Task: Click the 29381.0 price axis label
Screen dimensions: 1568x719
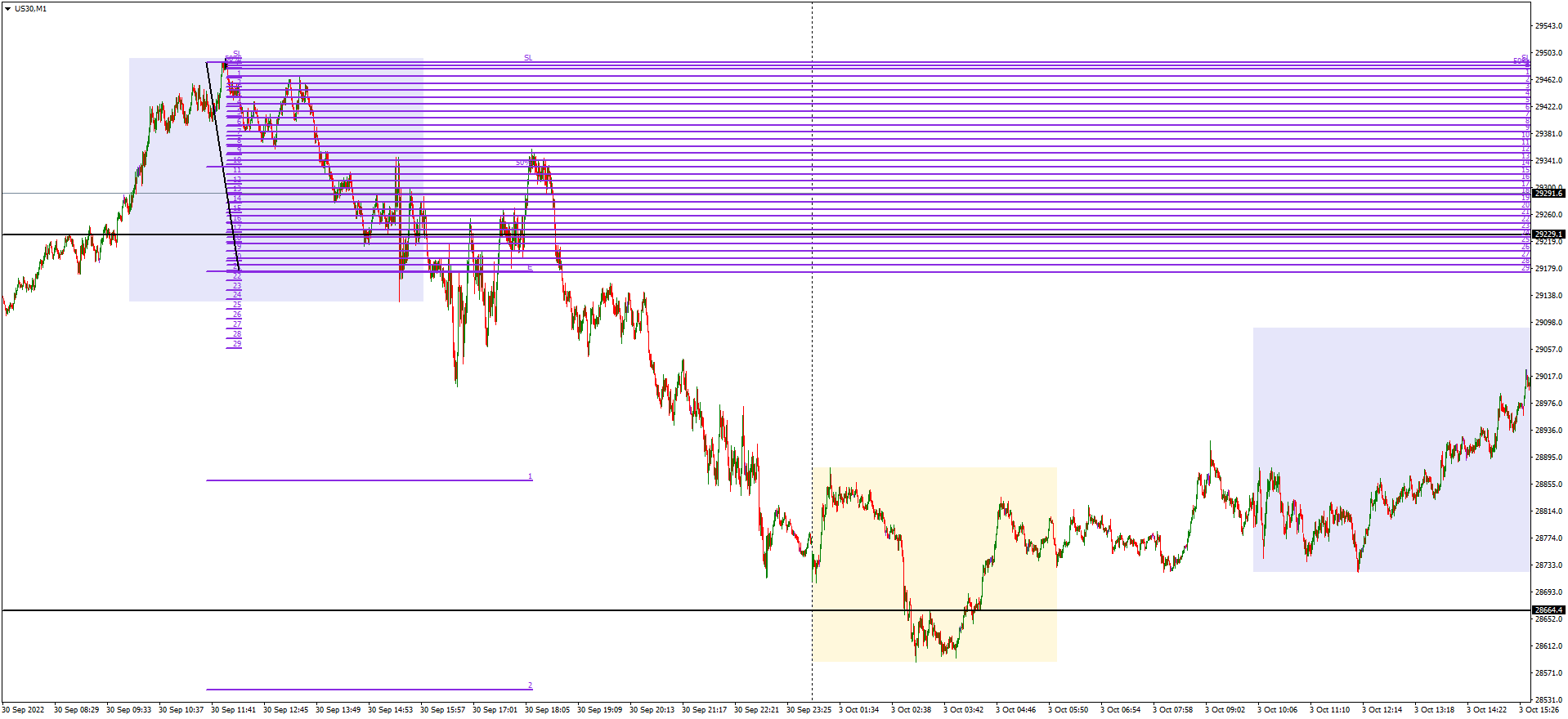Action: [x=1548, y=134]
